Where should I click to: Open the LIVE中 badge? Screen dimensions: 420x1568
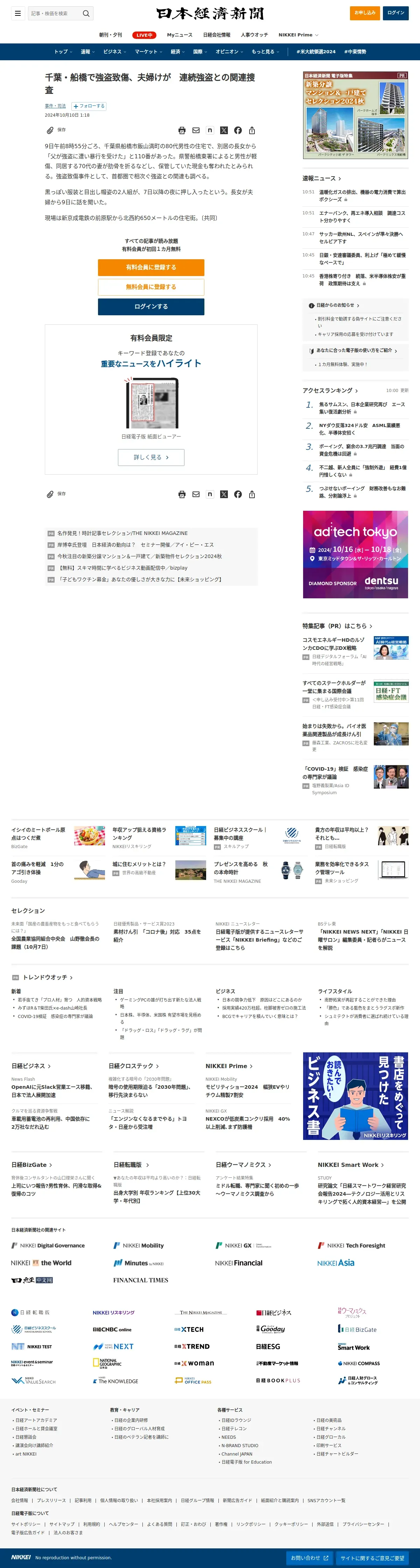(x=145, y=35)
